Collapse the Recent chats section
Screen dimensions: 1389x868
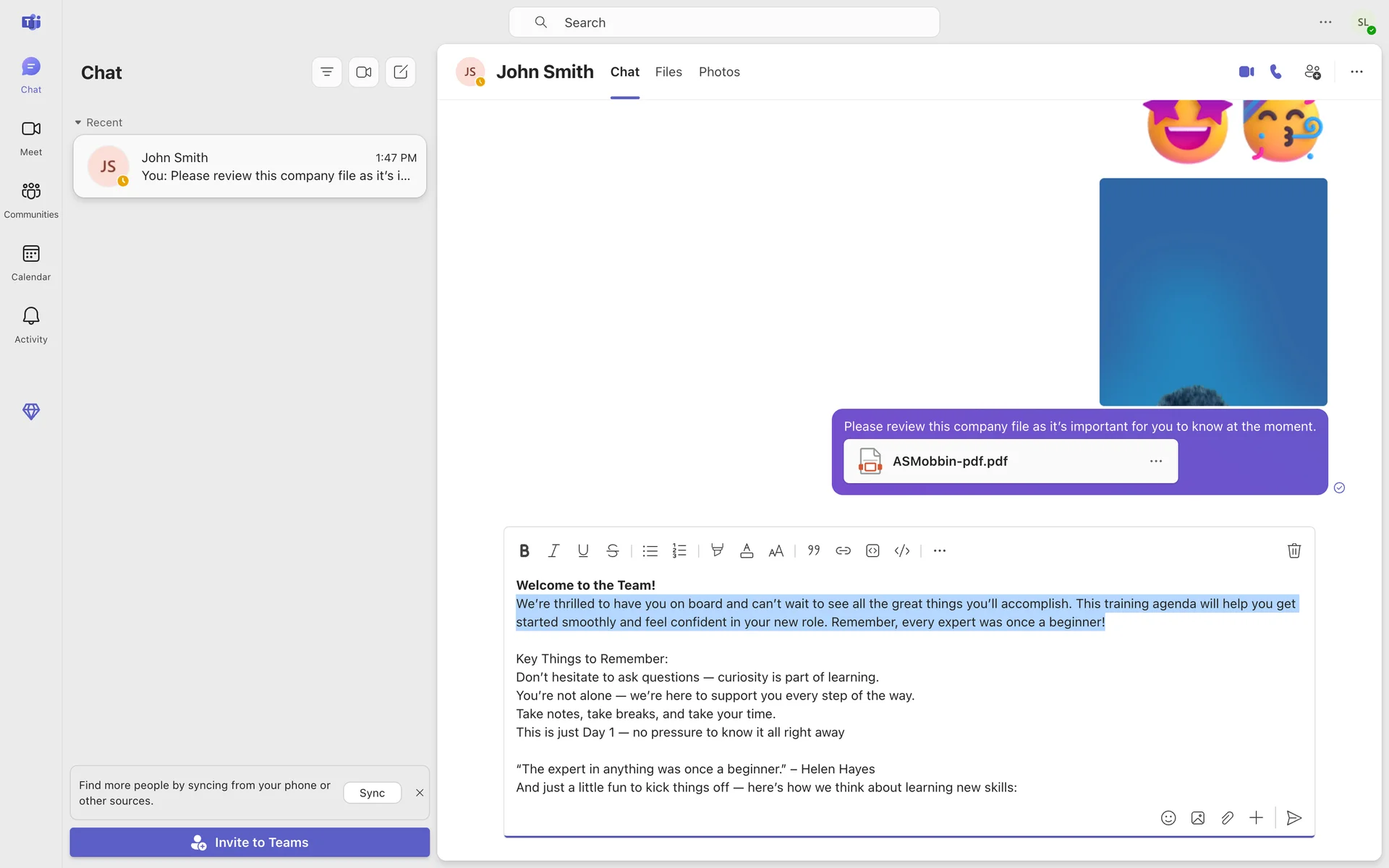[78, 123]
